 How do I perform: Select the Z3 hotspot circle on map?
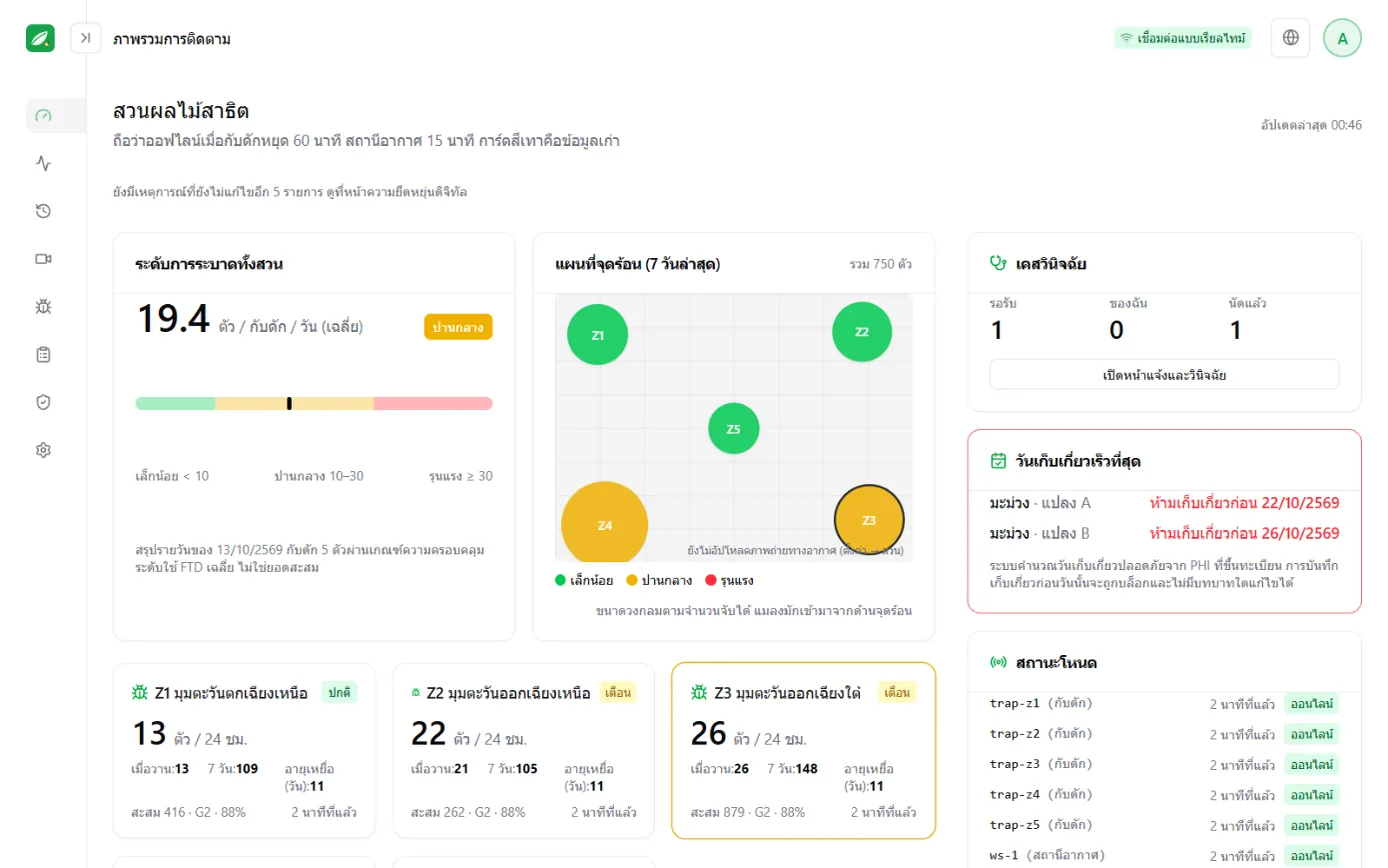[x=869, y=520]
